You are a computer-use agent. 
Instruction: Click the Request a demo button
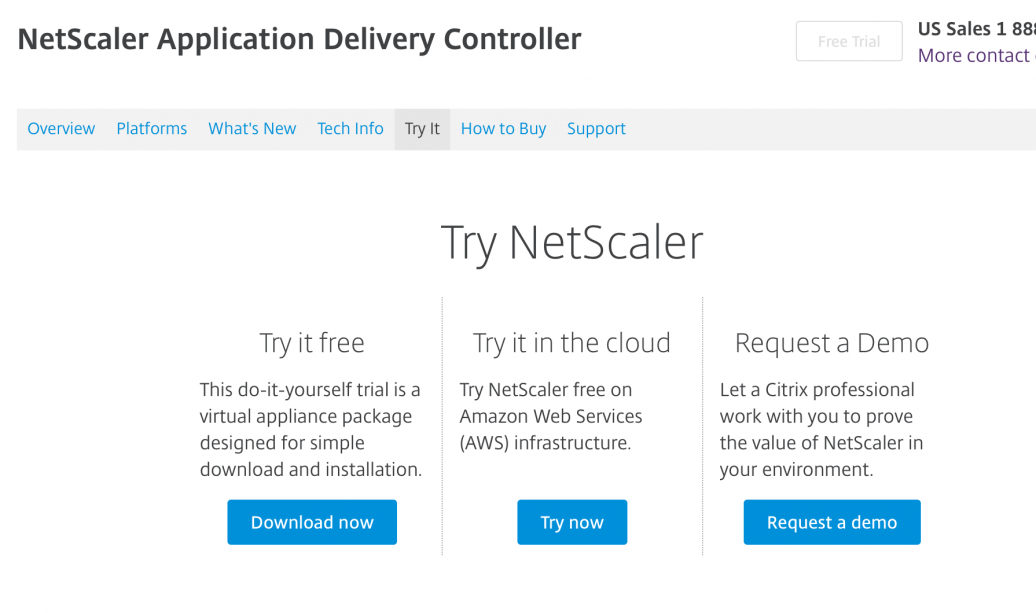(x=832, y=522)
